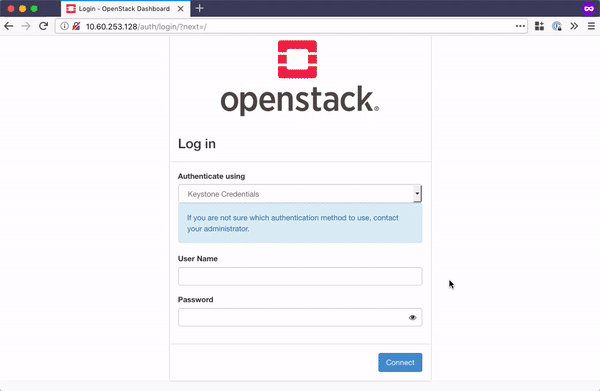Image resolution: width=600 pixels, height=391 pixels.
Task: Minimize window with yellow button
Action: [x=23, y=8]
